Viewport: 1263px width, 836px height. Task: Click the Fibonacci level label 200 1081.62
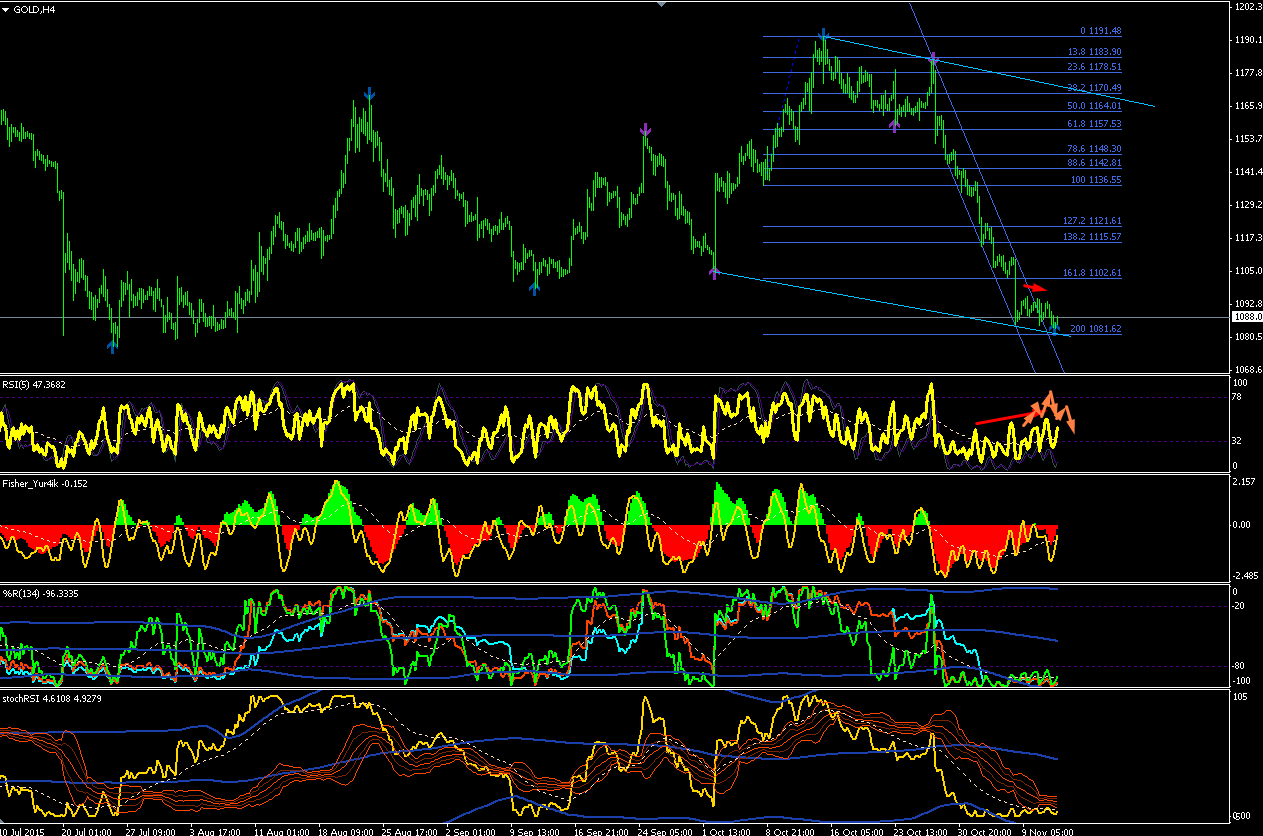point(1097,329)
